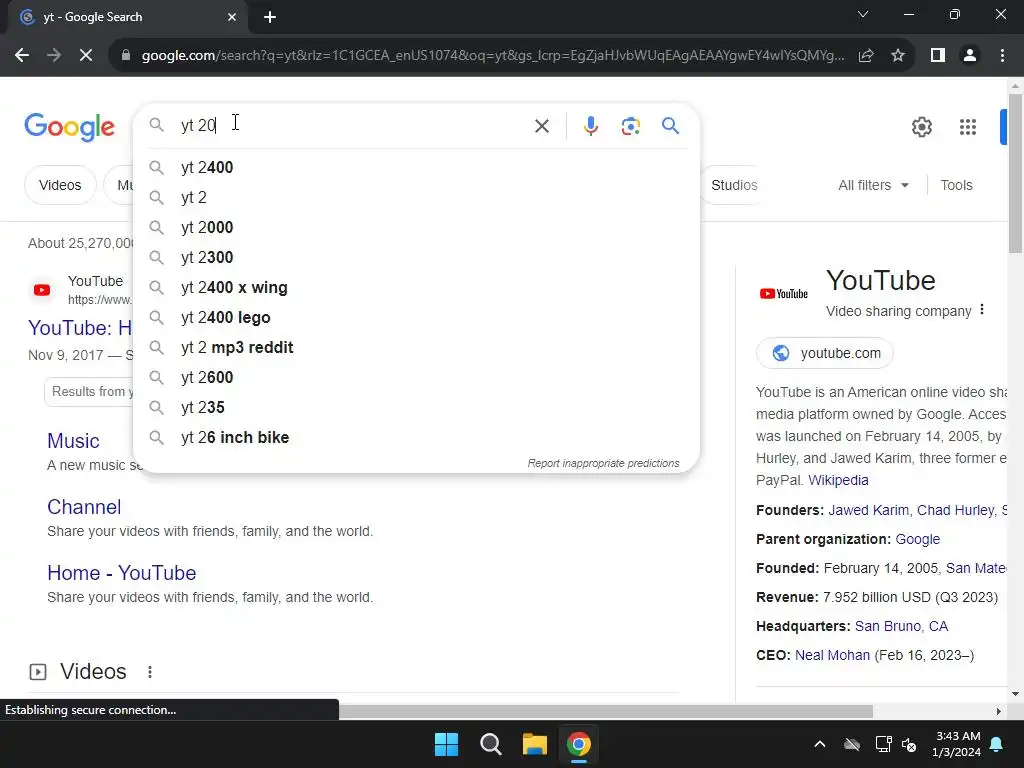1024x768 pixels.
Task: Select suggestion yt 2 mp3 reddit
Action: tap(416, 347)
